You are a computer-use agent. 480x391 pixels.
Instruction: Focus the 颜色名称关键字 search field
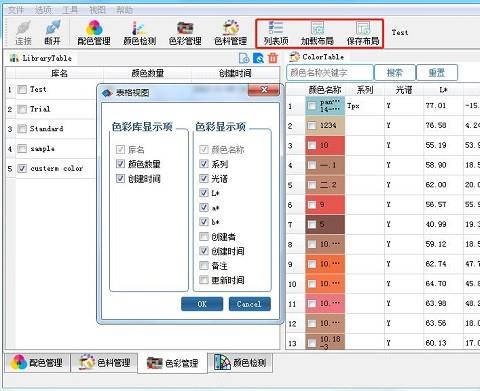click(x=330, y=73)
